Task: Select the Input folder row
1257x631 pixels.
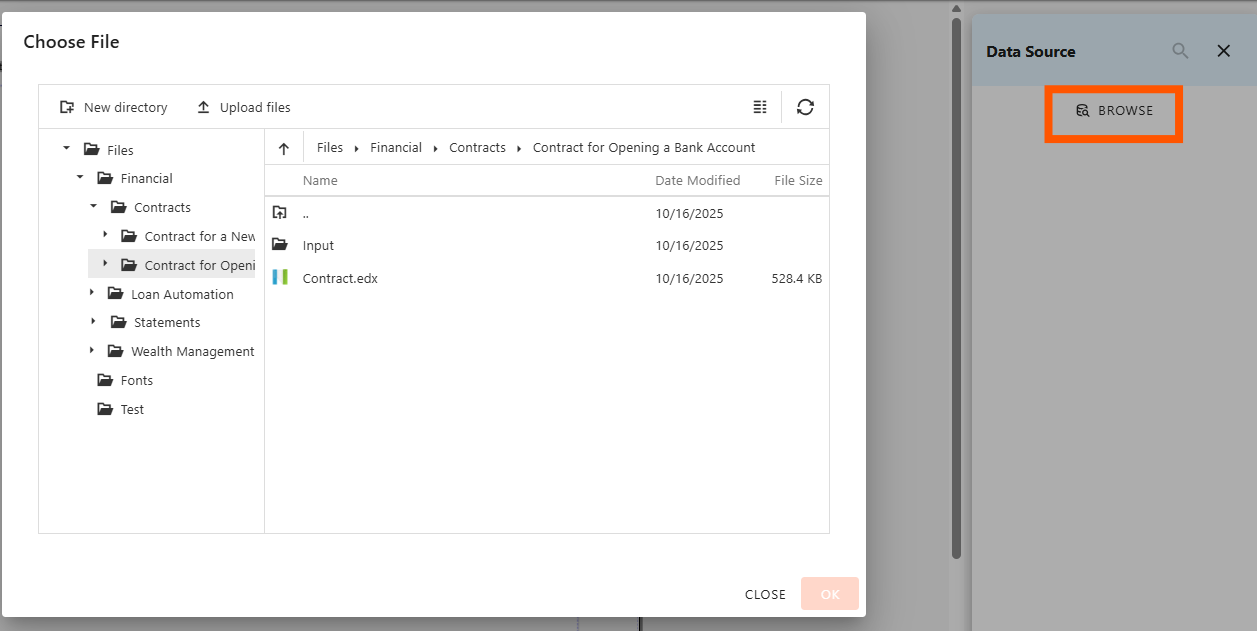Action: (x=547, y=245)
